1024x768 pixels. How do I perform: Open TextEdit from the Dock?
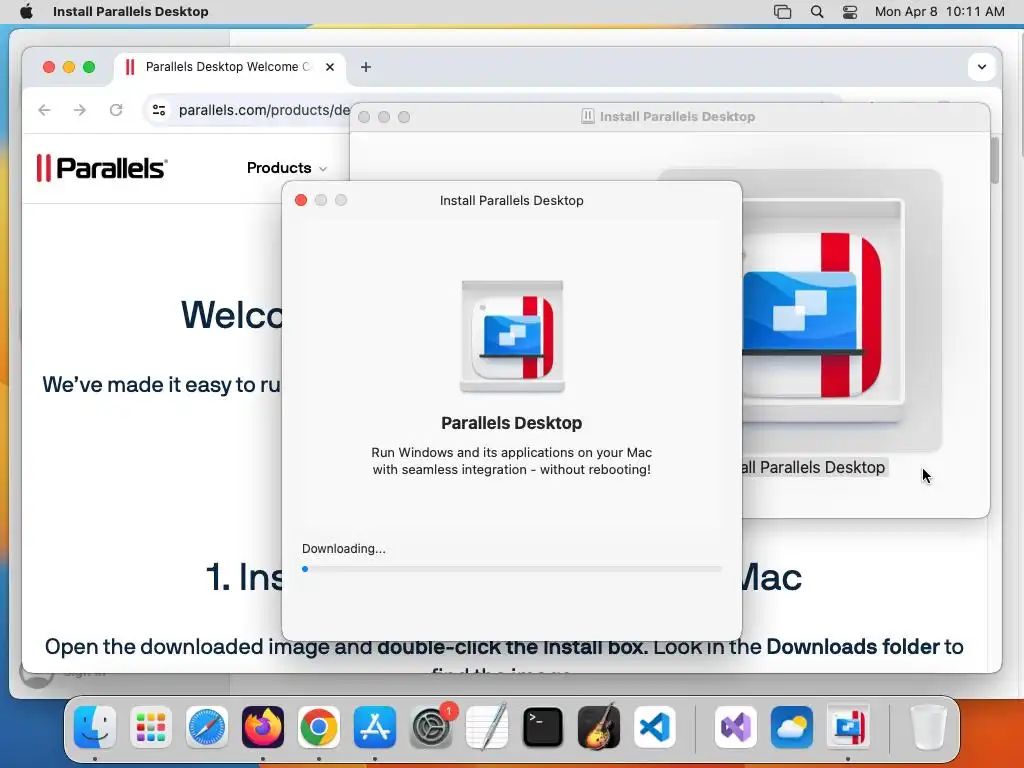coord(487,727)
